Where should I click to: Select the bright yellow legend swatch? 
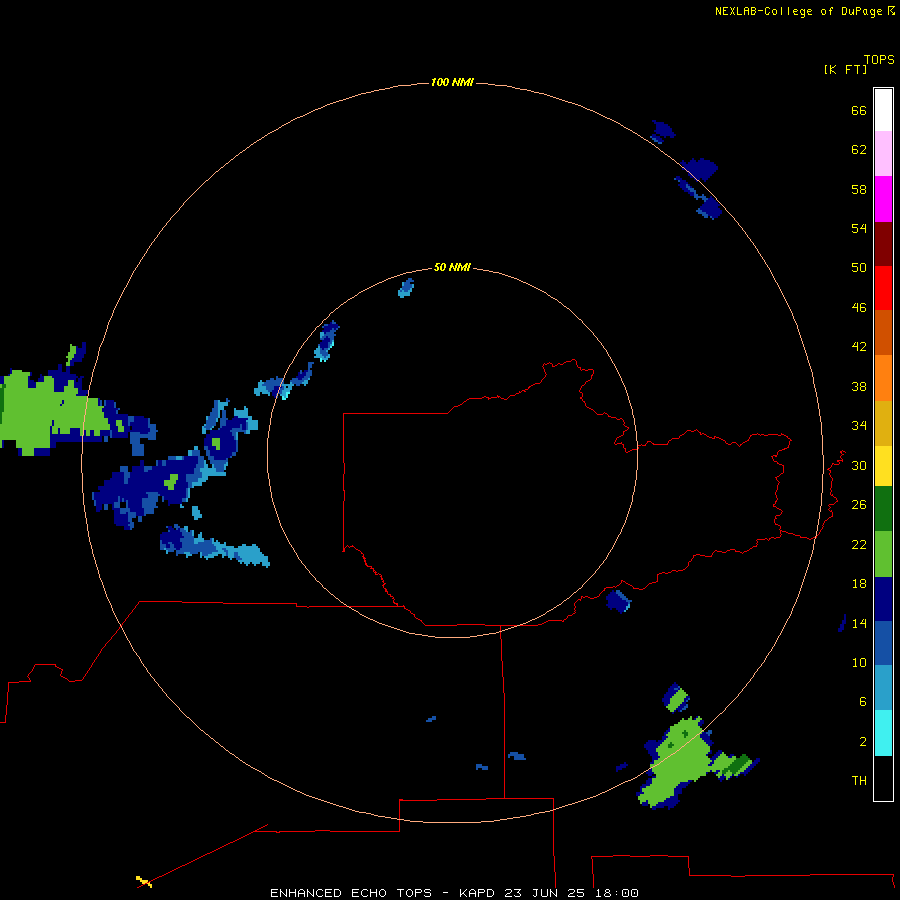pyautogui.click(x=883, y=466)
